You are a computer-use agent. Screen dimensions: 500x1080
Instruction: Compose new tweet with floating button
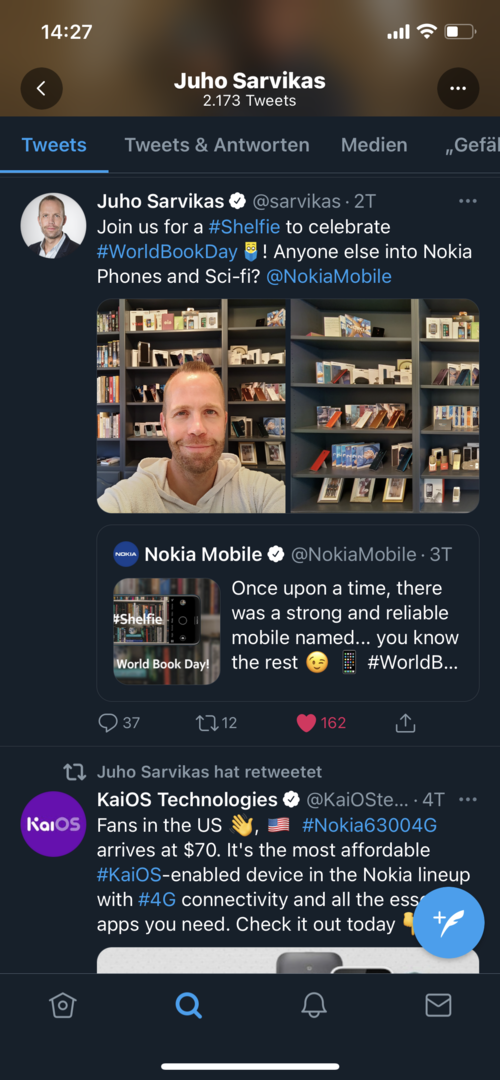(449, 922)
